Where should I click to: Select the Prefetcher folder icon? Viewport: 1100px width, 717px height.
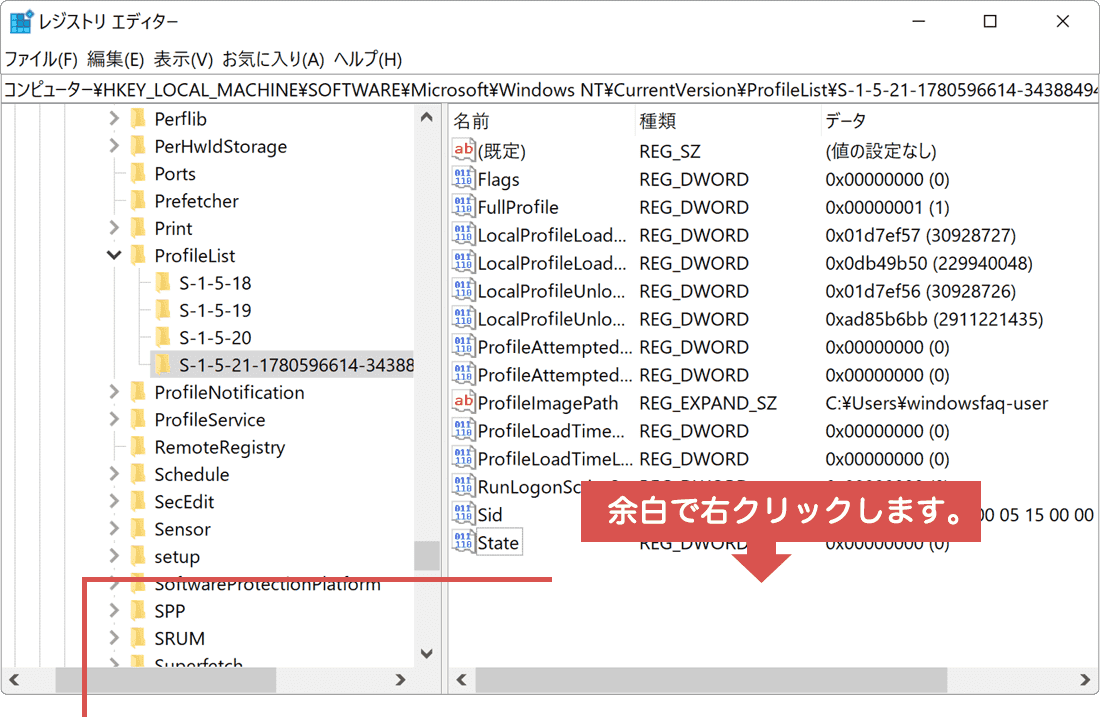(139, 201)
